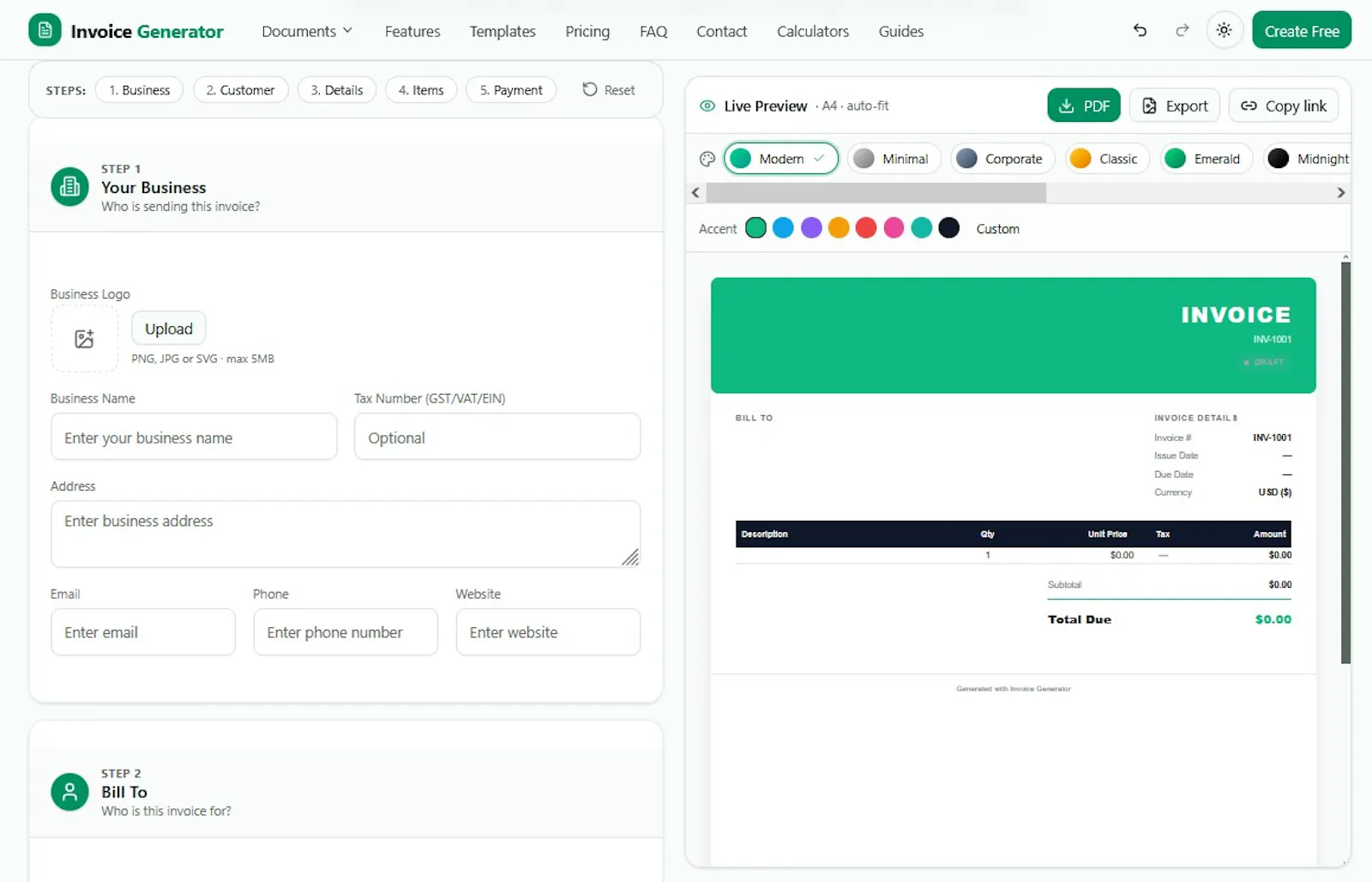The image size is (1372, 882).
Task: Click the Live Preview eye icon
Action: pos(707,106)
